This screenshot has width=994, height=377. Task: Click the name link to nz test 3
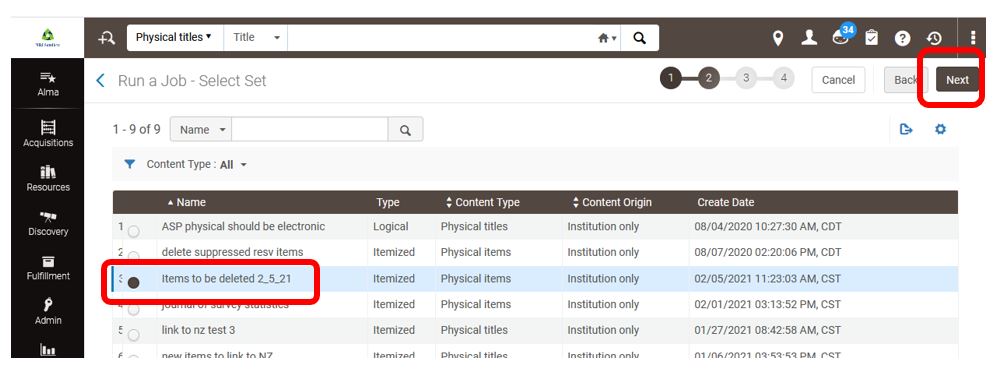pos(198,330)
